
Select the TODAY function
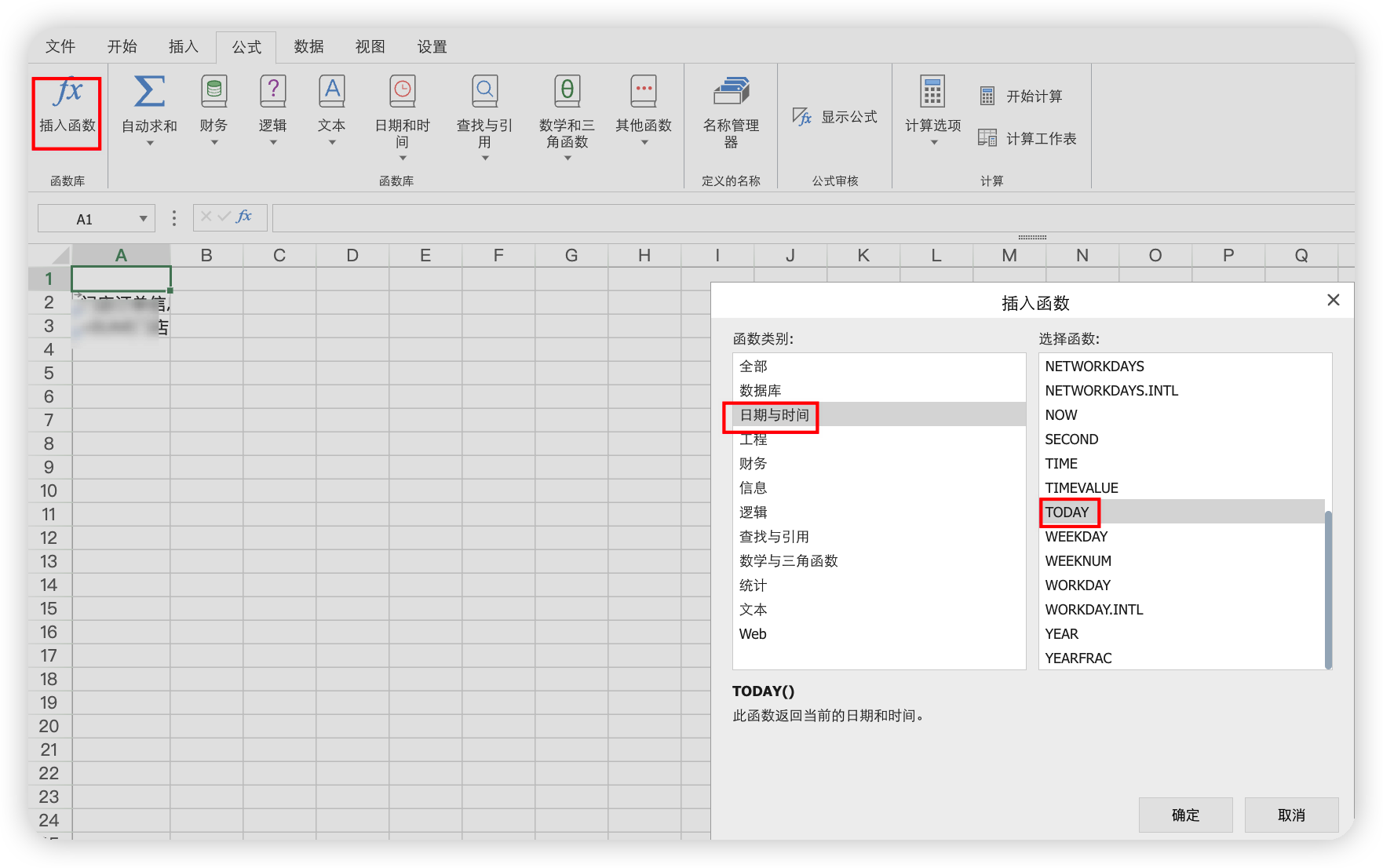[1182, 512]
